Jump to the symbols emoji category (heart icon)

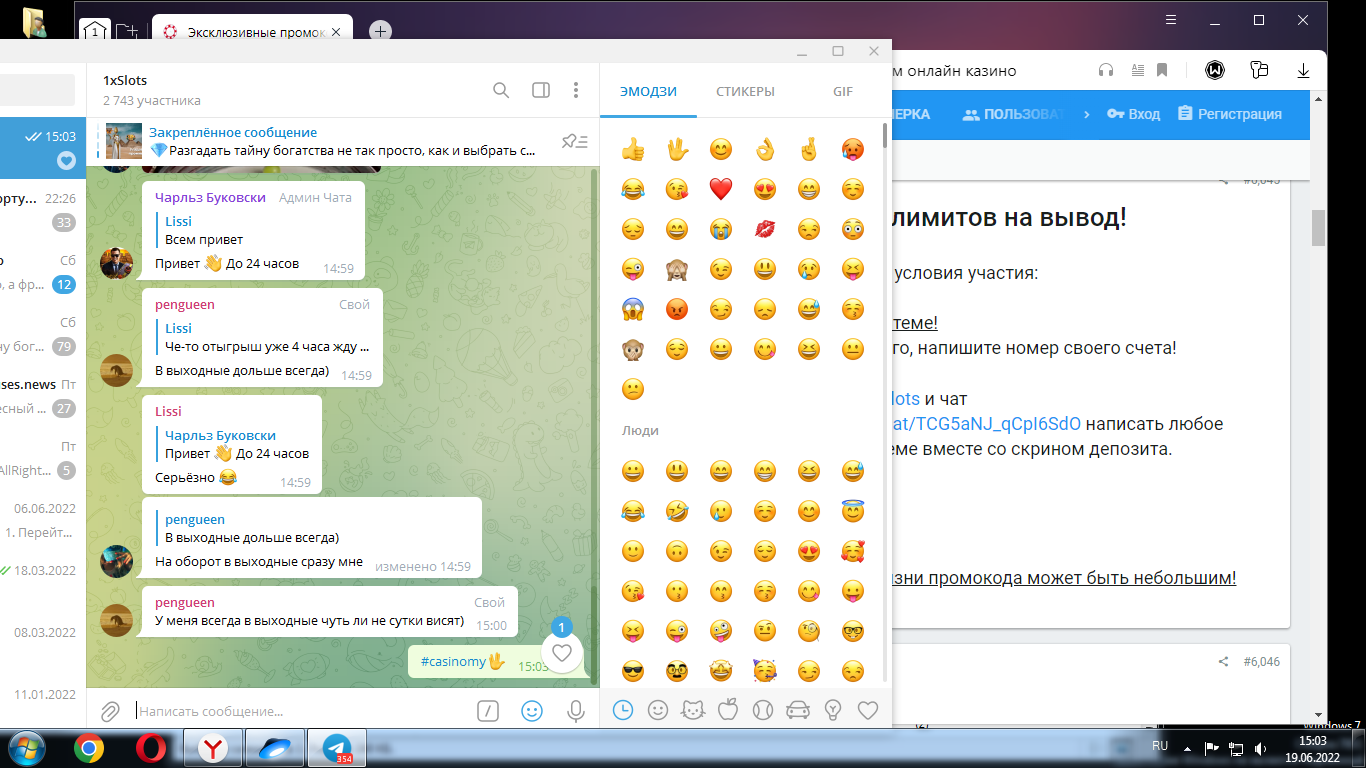[868, 710]
